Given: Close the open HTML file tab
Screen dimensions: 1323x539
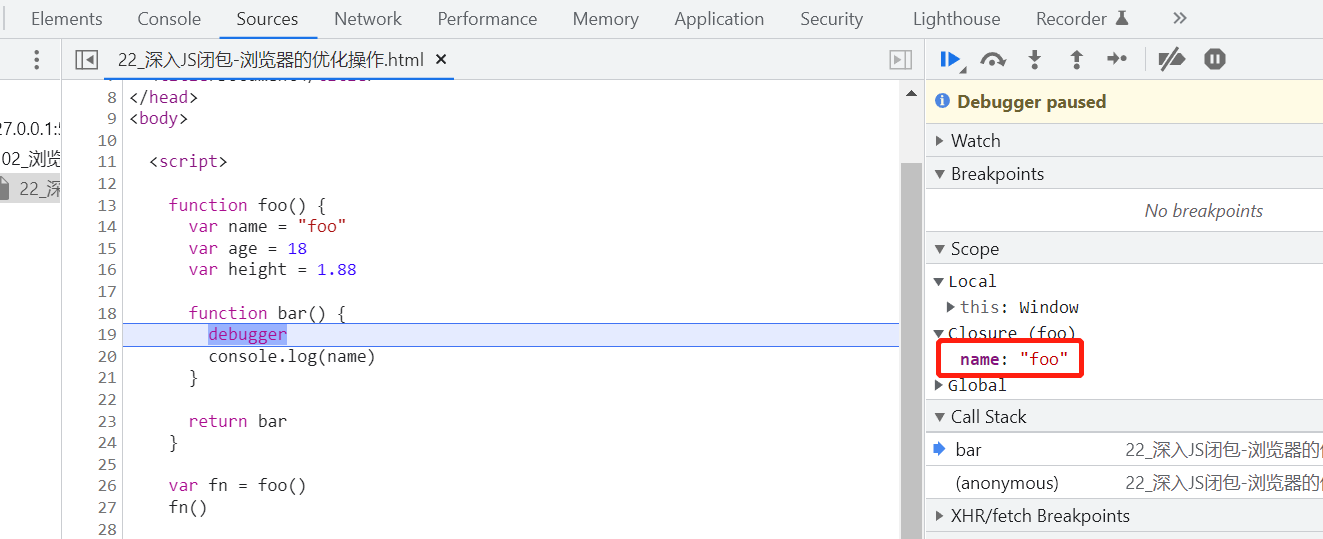Looking at the screenshot, I should pos(441,60).
